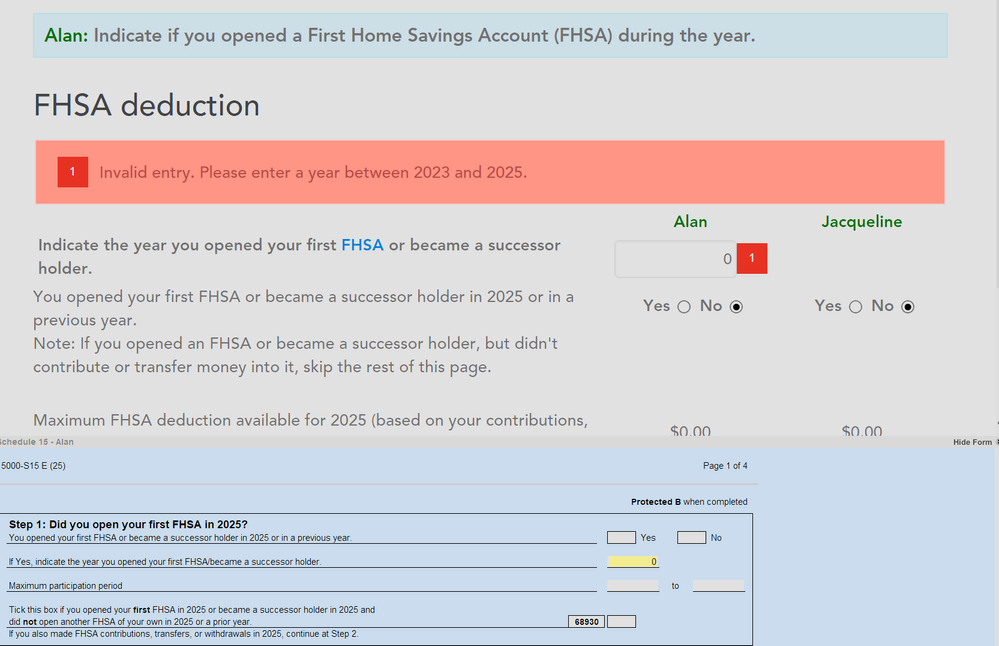Click the red error badge in the warning banner
999x646 pixels.
pyautogui.click(x=72, y=171)
